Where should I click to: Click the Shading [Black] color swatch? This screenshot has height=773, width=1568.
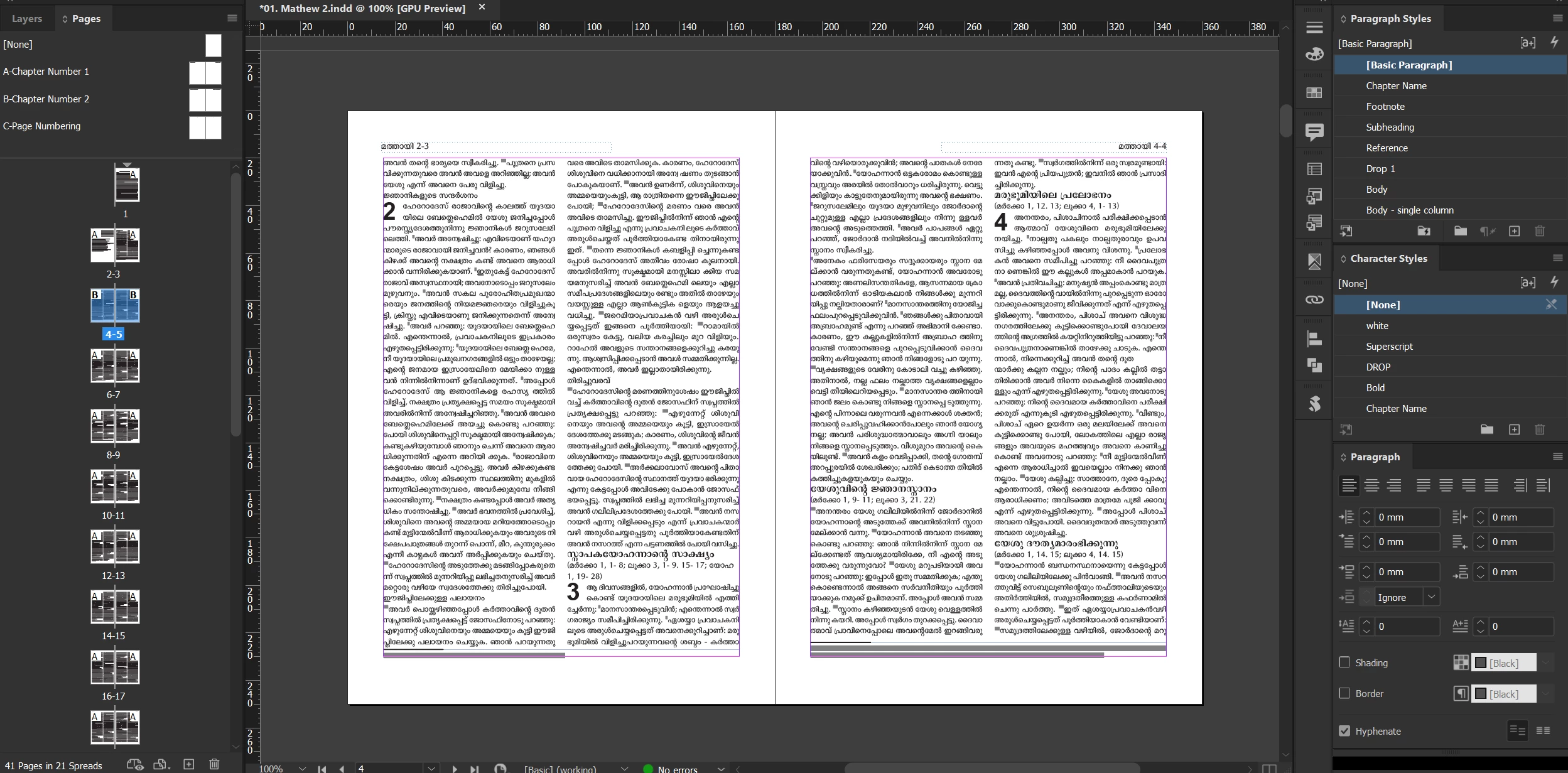click(1503, 662)
